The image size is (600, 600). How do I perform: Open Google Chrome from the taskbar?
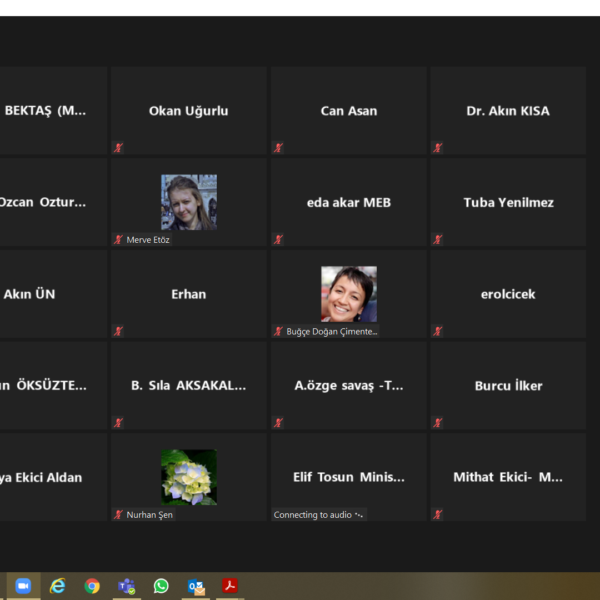pyautogui.click(x=92, y=586)
